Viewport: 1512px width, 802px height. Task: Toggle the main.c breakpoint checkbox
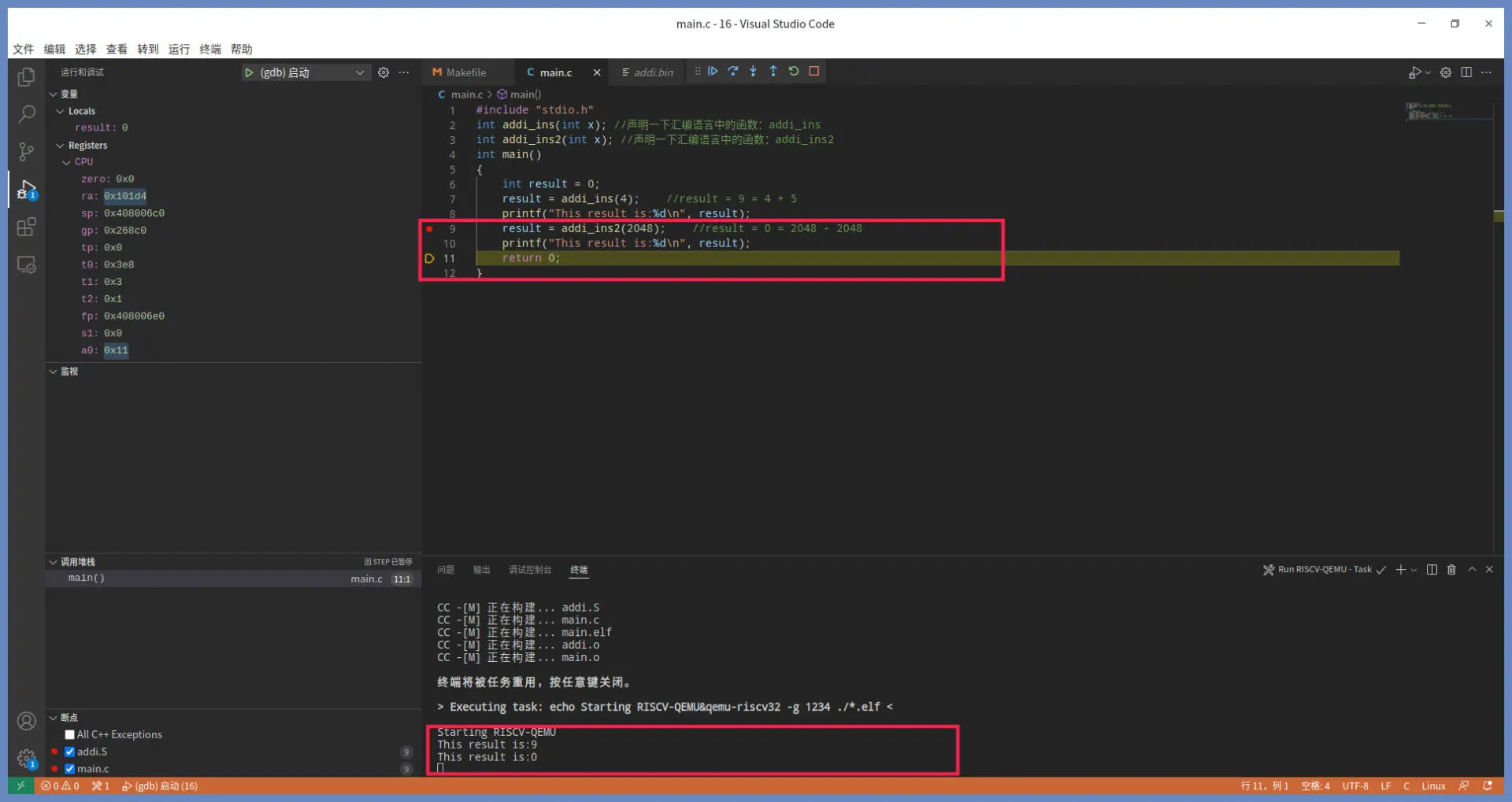pos(69,769)
